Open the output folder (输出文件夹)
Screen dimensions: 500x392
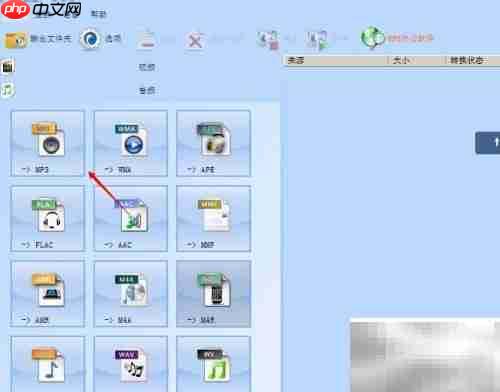coord(38,39)
